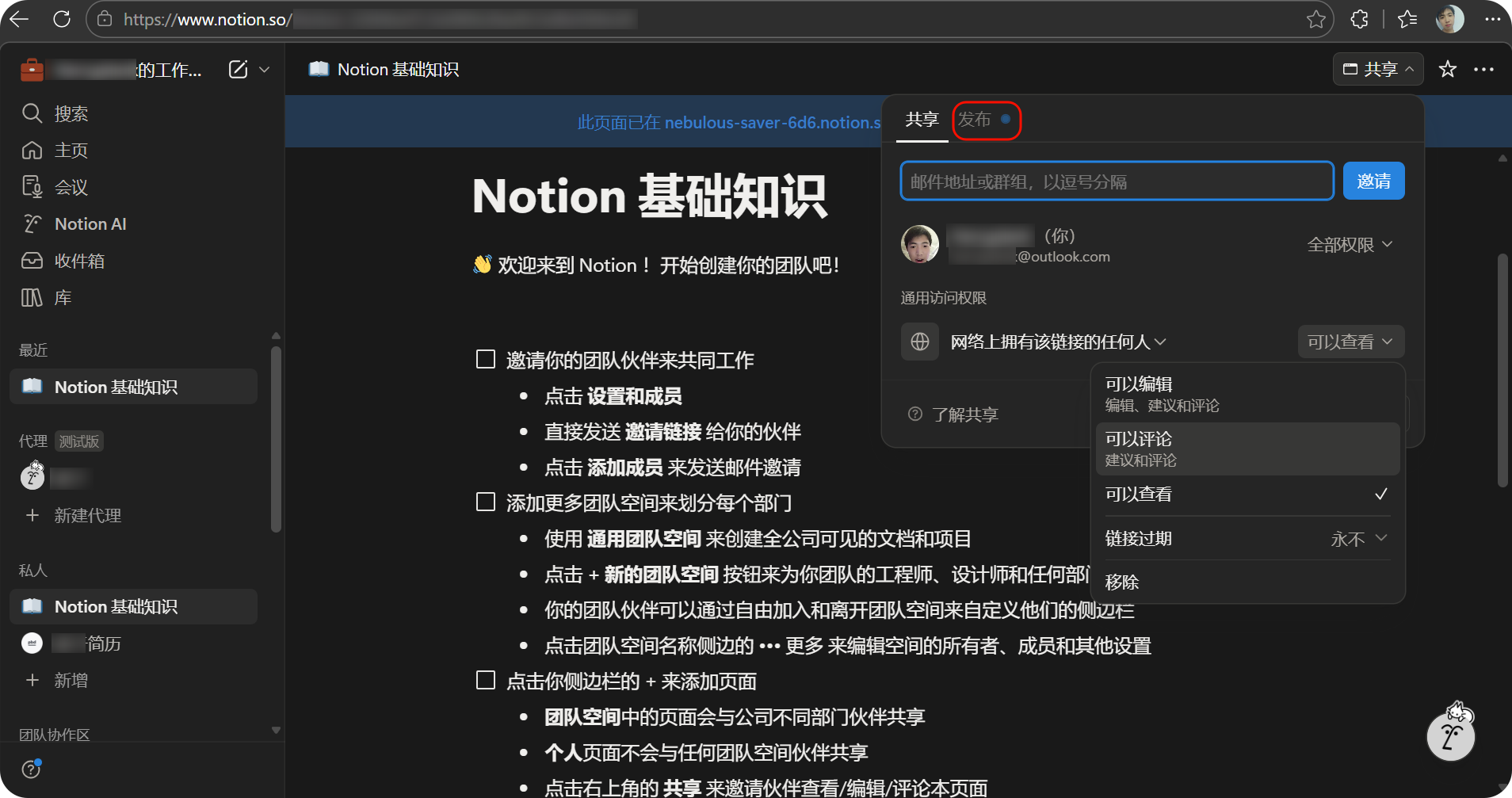Choose 移除 in permission menu
The height and width of the screenshot is (798, 1512).
pos(1247,582)
